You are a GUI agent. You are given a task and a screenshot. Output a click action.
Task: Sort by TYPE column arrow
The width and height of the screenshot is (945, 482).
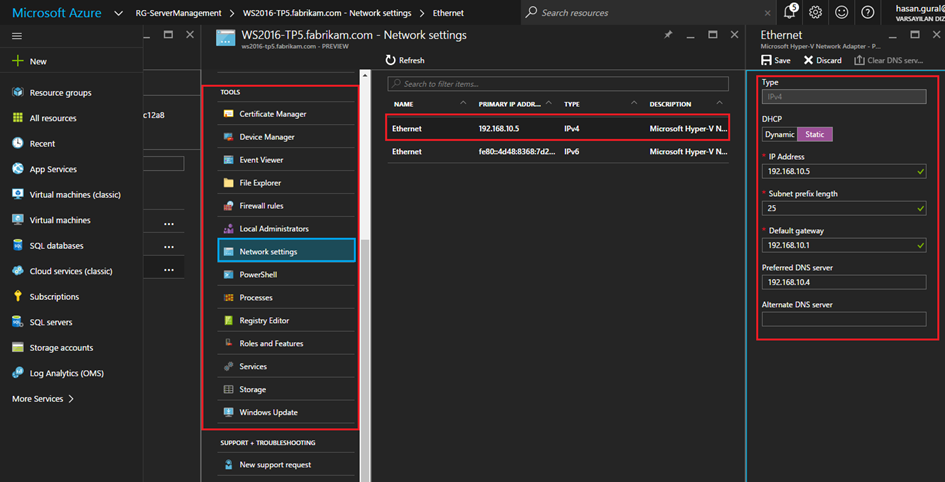(x=634, y=103)
